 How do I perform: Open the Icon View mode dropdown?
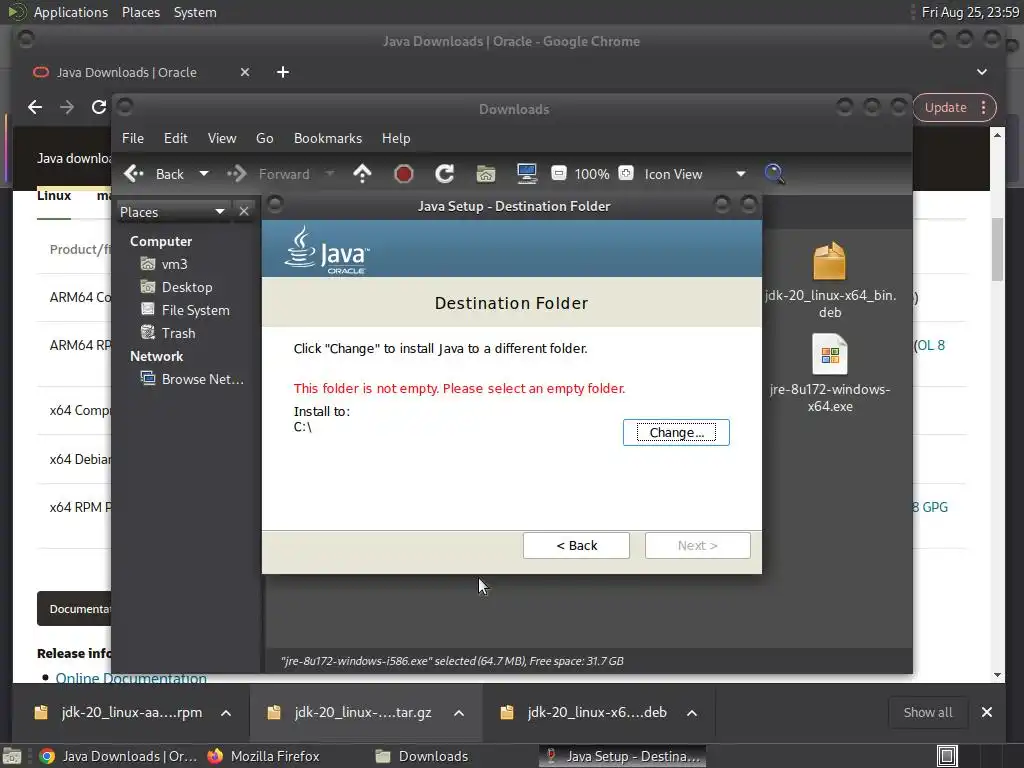click(x=694, y=174)
